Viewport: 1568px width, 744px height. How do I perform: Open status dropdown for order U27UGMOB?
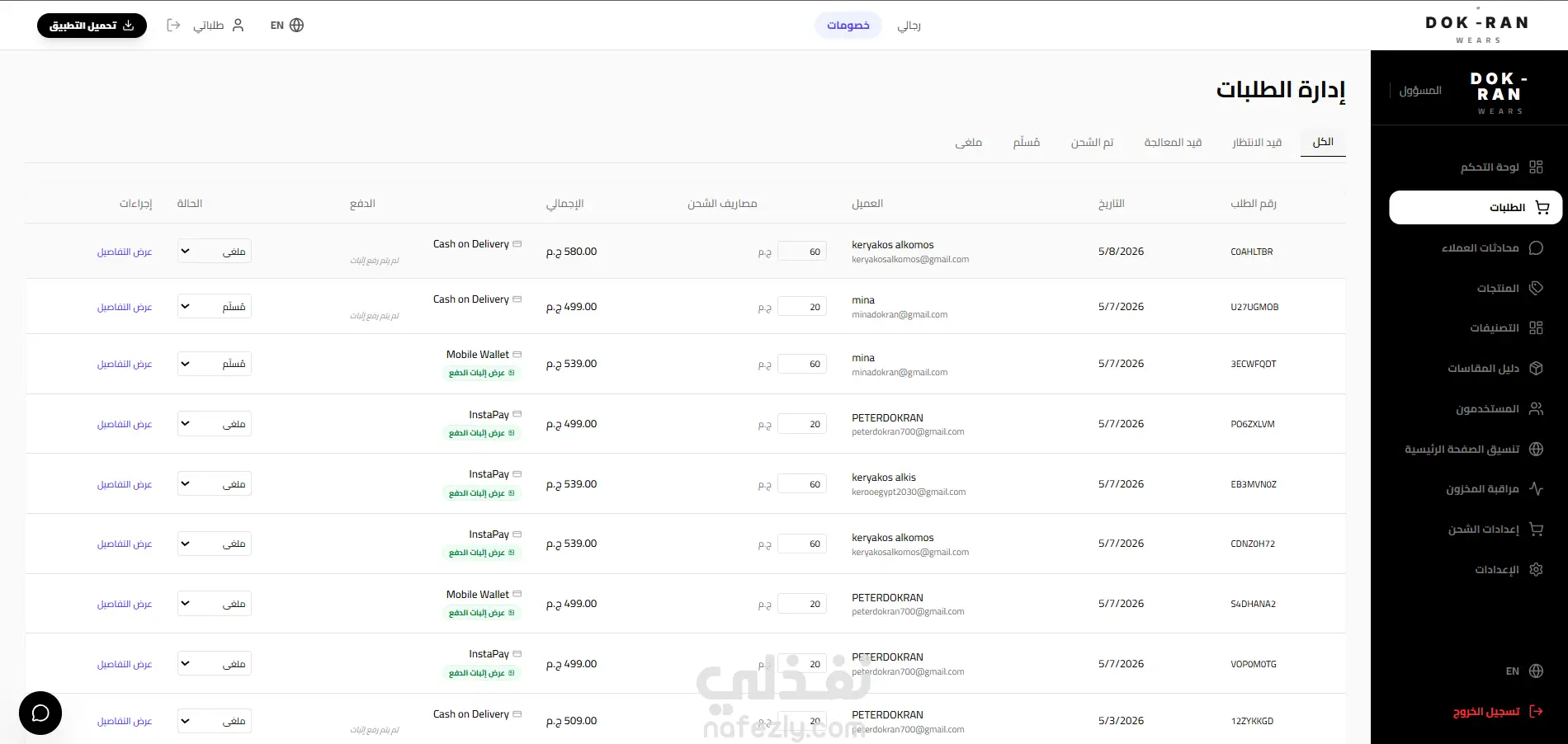[215, 306]
